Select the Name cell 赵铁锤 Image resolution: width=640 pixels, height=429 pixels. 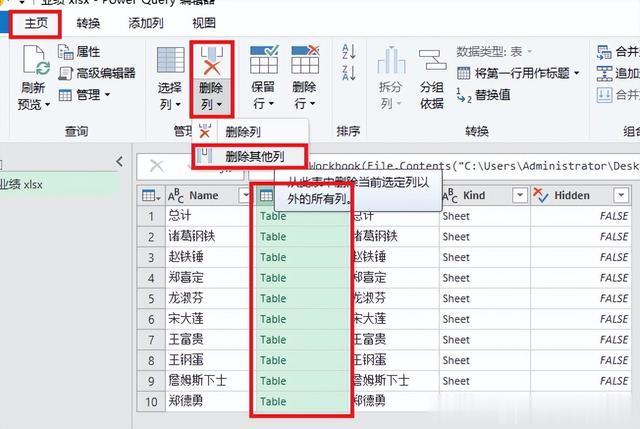(186, 257)
